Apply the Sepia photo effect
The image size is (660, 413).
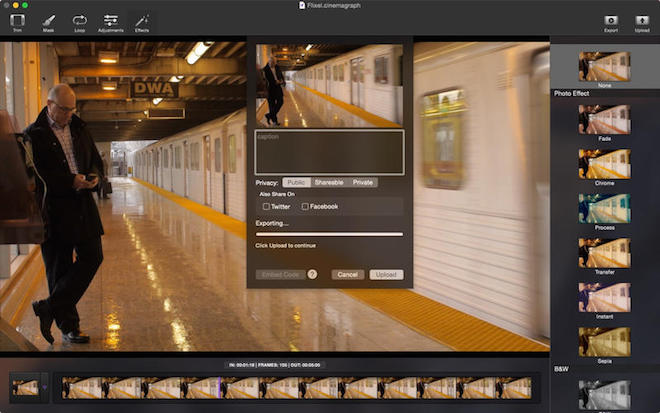click(604, 342)
